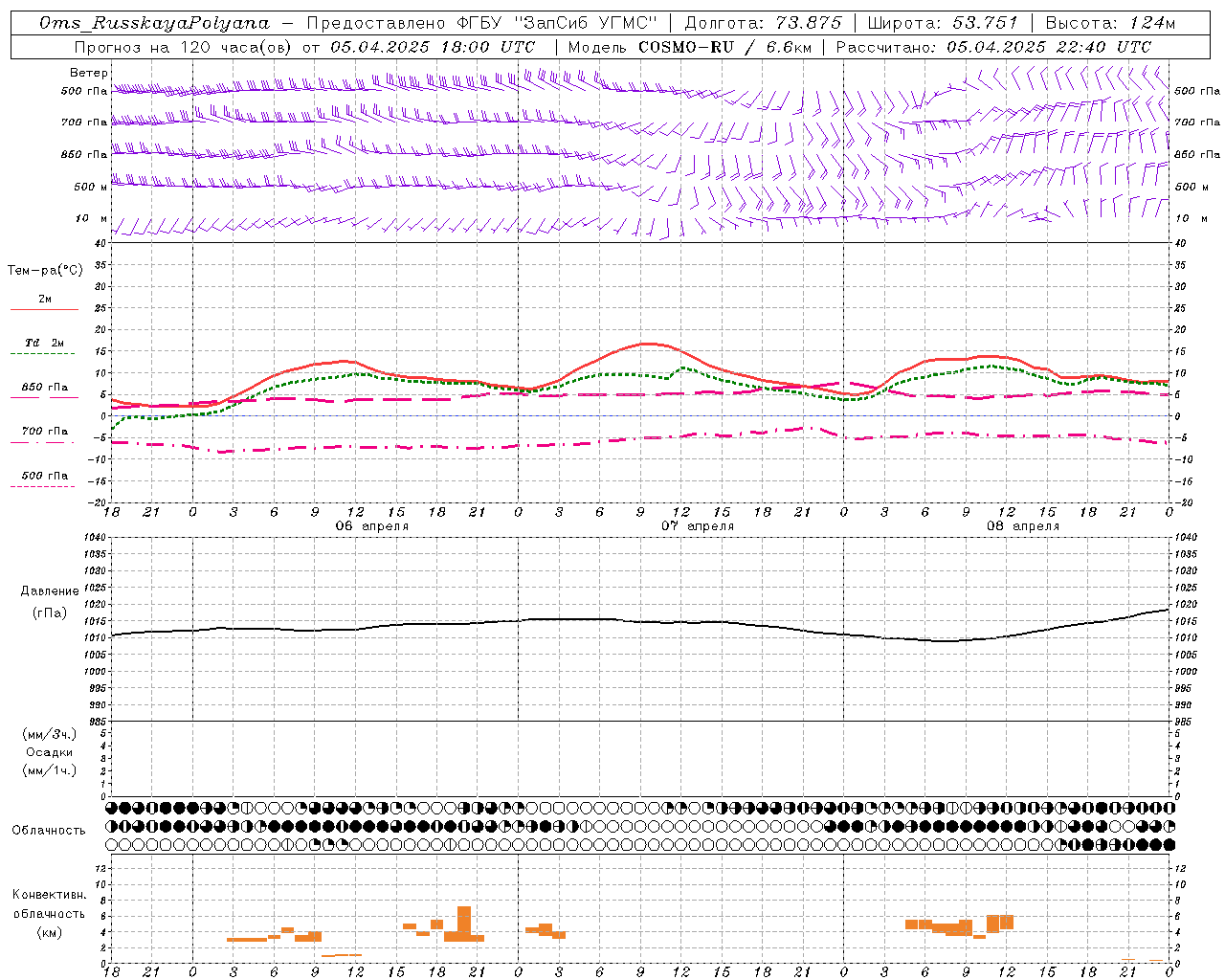Click the '700 гПа' entry in temperature legend
The height and width of the screenshot is (980, 1225).
pos(45,431)
